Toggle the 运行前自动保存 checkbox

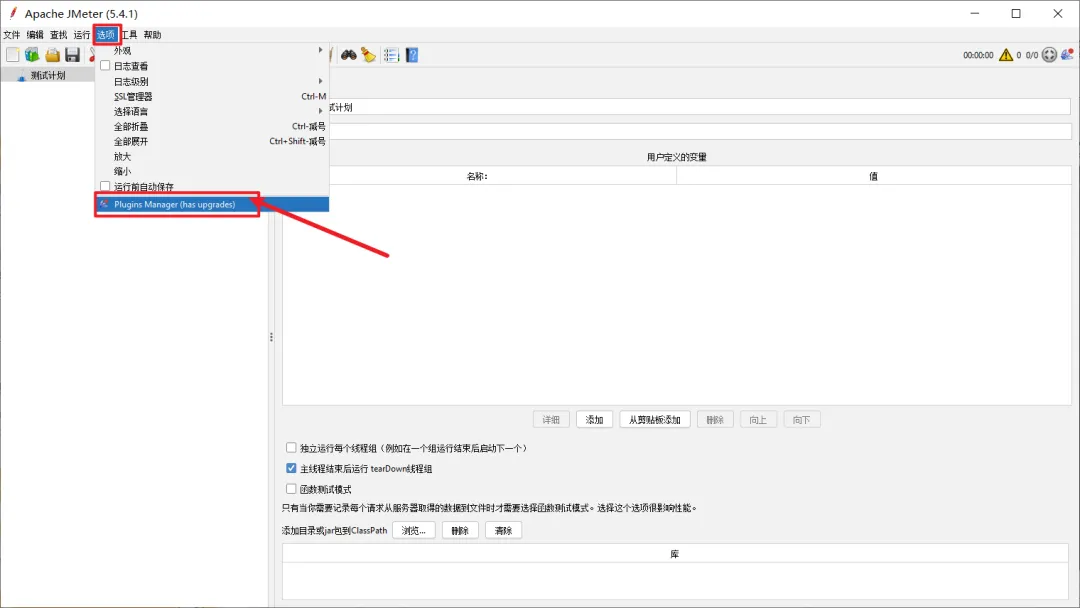click(105, 186)
